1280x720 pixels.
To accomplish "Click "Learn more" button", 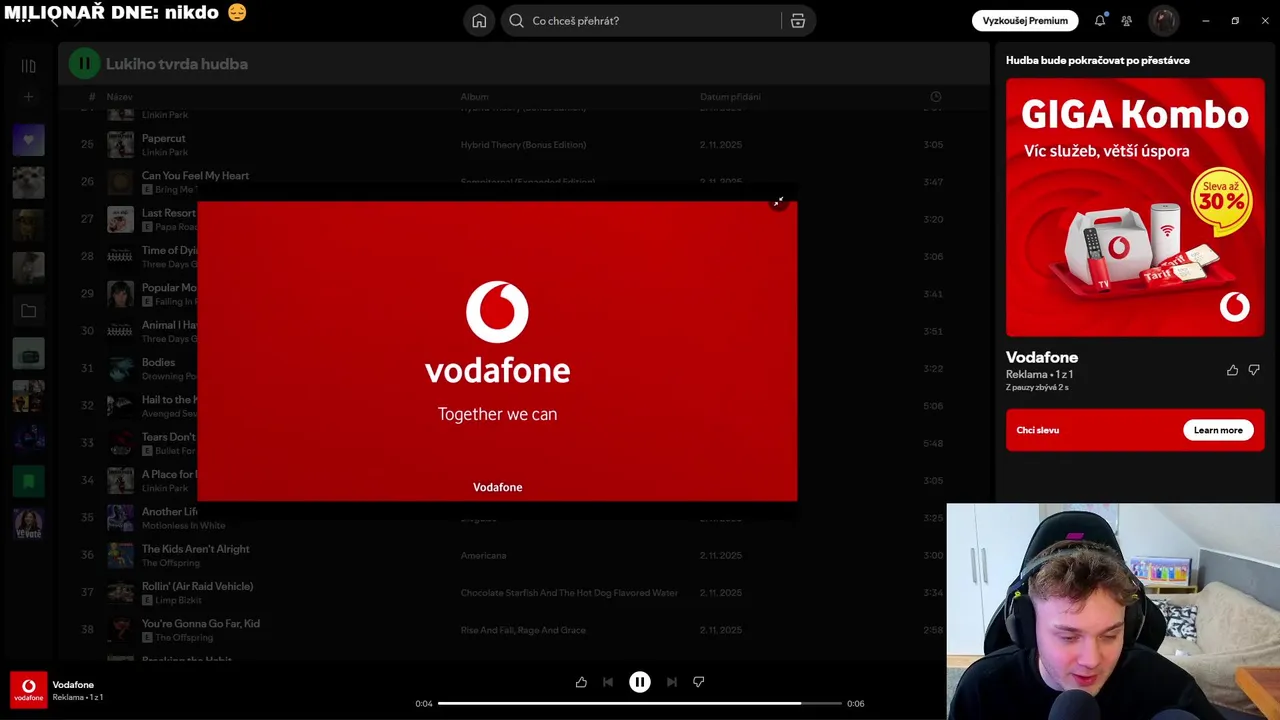I will coord(1218,430).
